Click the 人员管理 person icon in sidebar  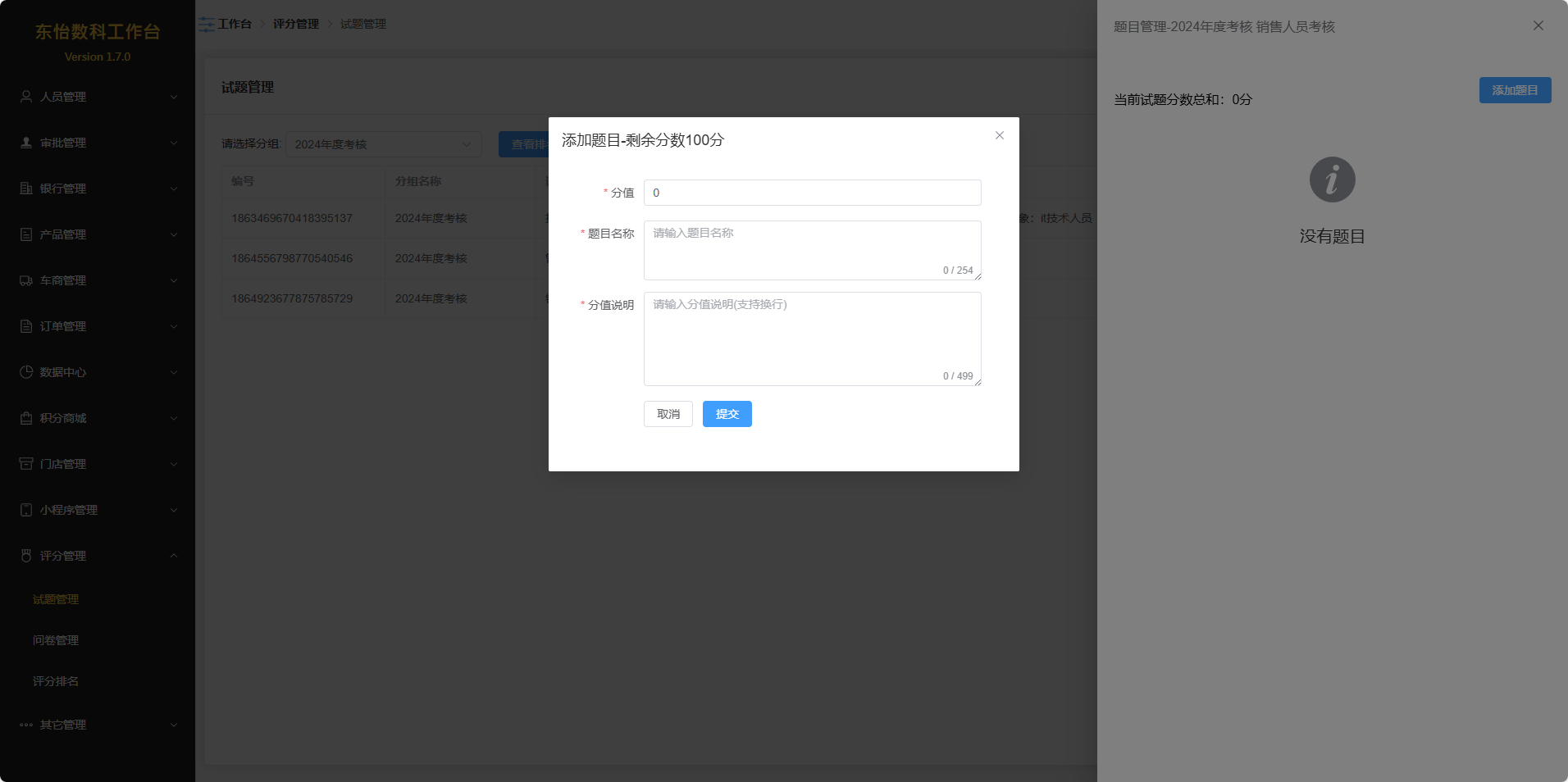click(26, 97)
